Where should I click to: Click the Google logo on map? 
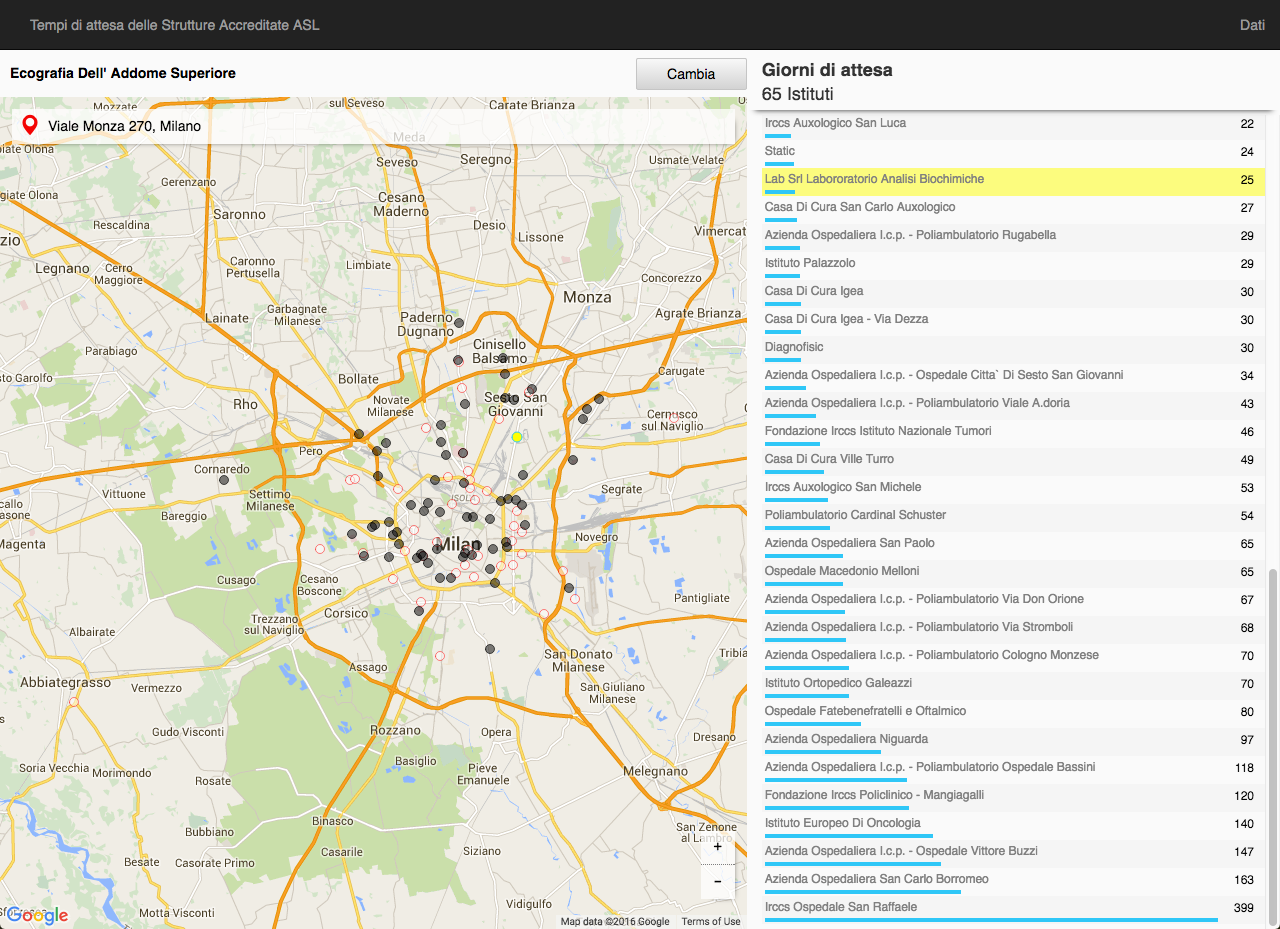click(37, 915)
